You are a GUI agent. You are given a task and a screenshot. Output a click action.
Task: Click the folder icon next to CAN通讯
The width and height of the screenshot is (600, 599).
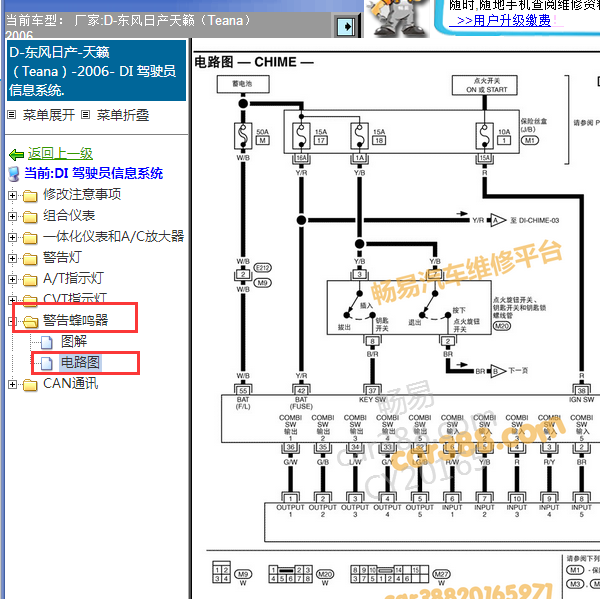pos(30,385)
